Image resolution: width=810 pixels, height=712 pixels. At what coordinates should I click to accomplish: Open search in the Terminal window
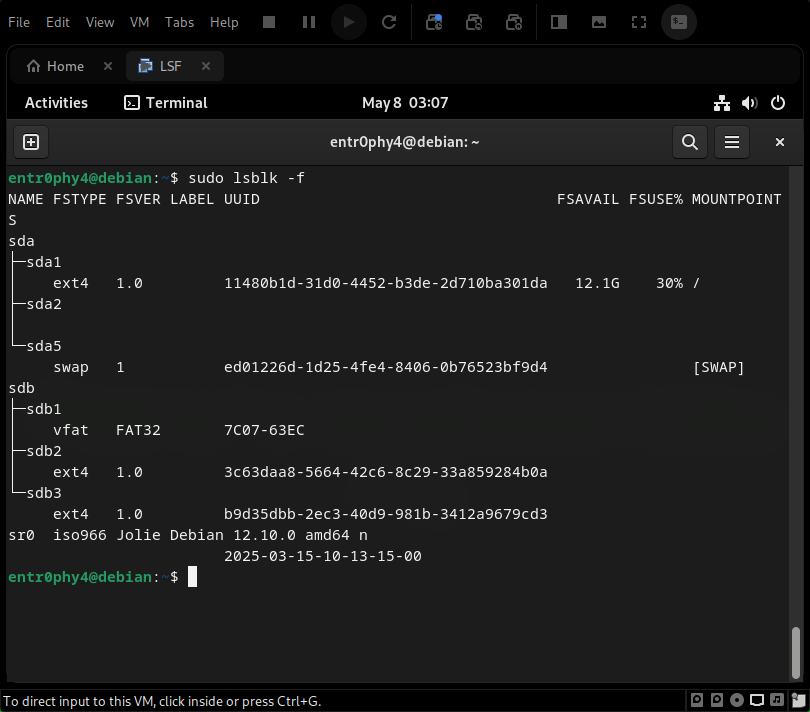click(689, 142)
